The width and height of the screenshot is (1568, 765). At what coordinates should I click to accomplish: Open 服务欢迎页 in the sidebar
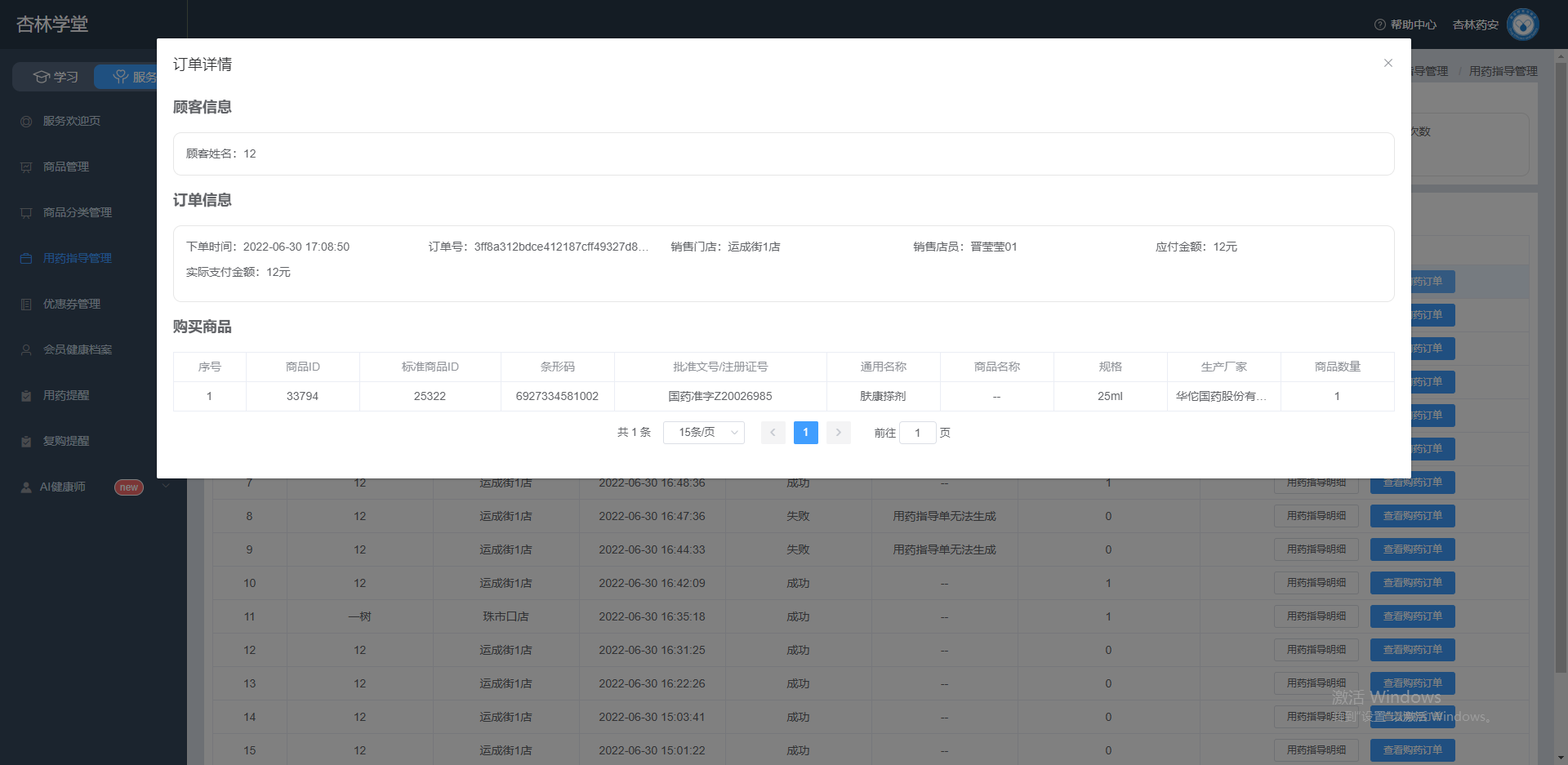72,121
